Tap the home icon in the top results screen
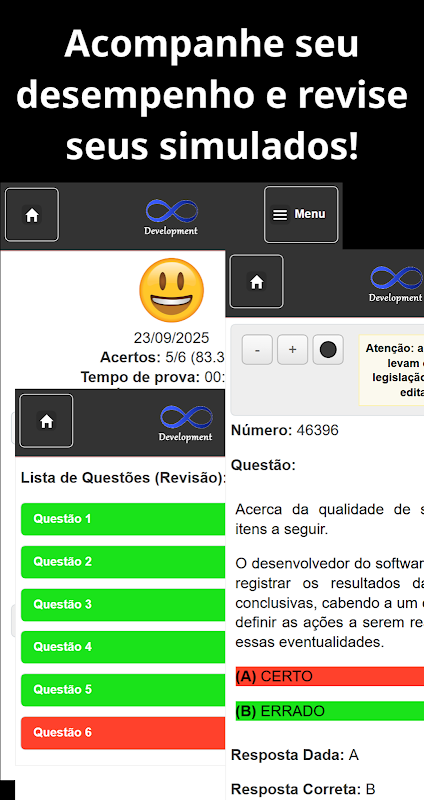 click(x=32, y=215)
